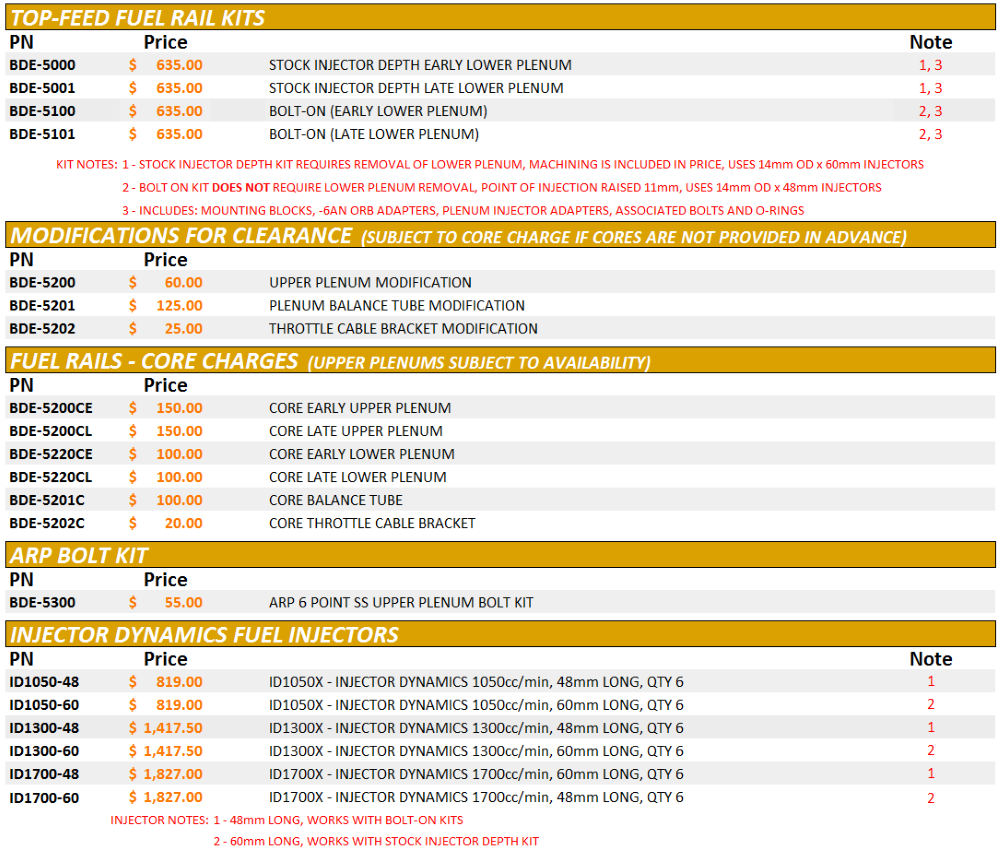Click injector note '48mm LONG, WORKS WITH BOLT-ON KITS'
This screenshot has width=1000, height=851.
click(338, 820)
